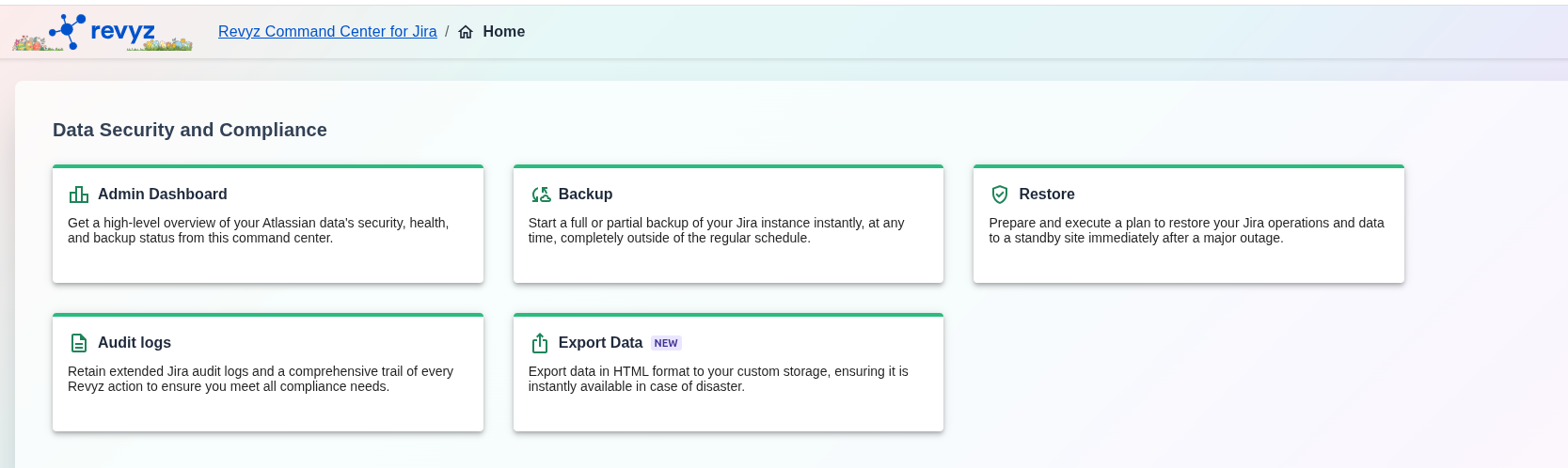Open the Admin Dashboard card title
Screen dimensions: 1568x468
tap(162, 195)
